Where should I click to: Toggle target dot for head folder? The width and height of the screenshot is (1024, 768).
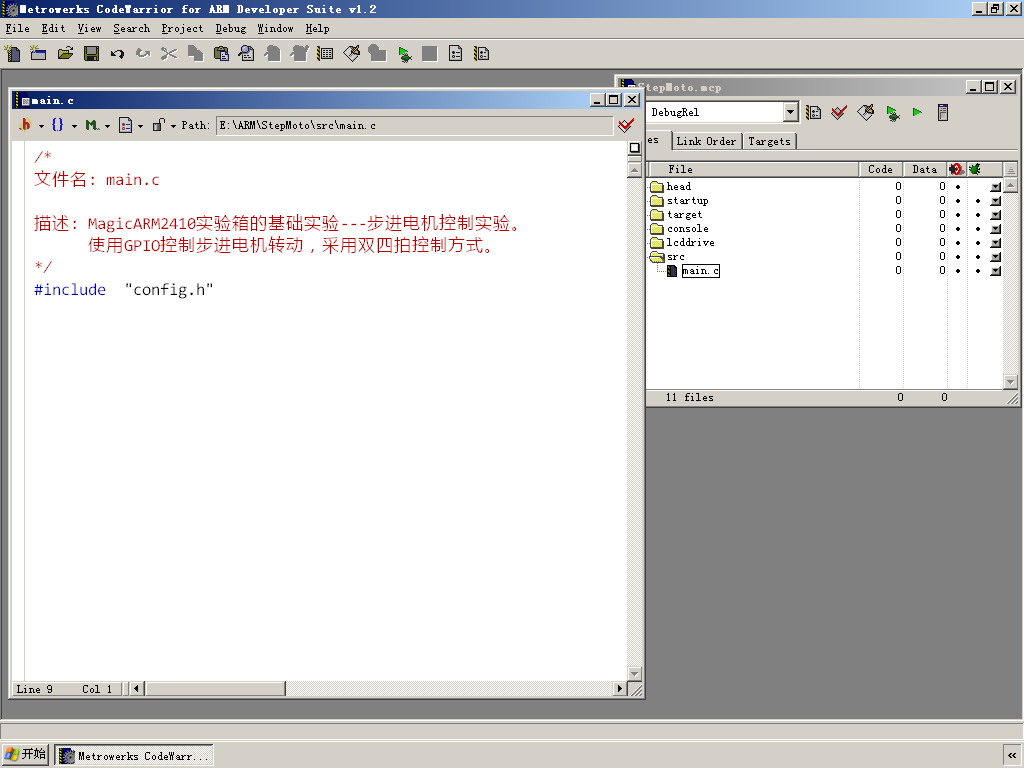[x=957, y=187]
